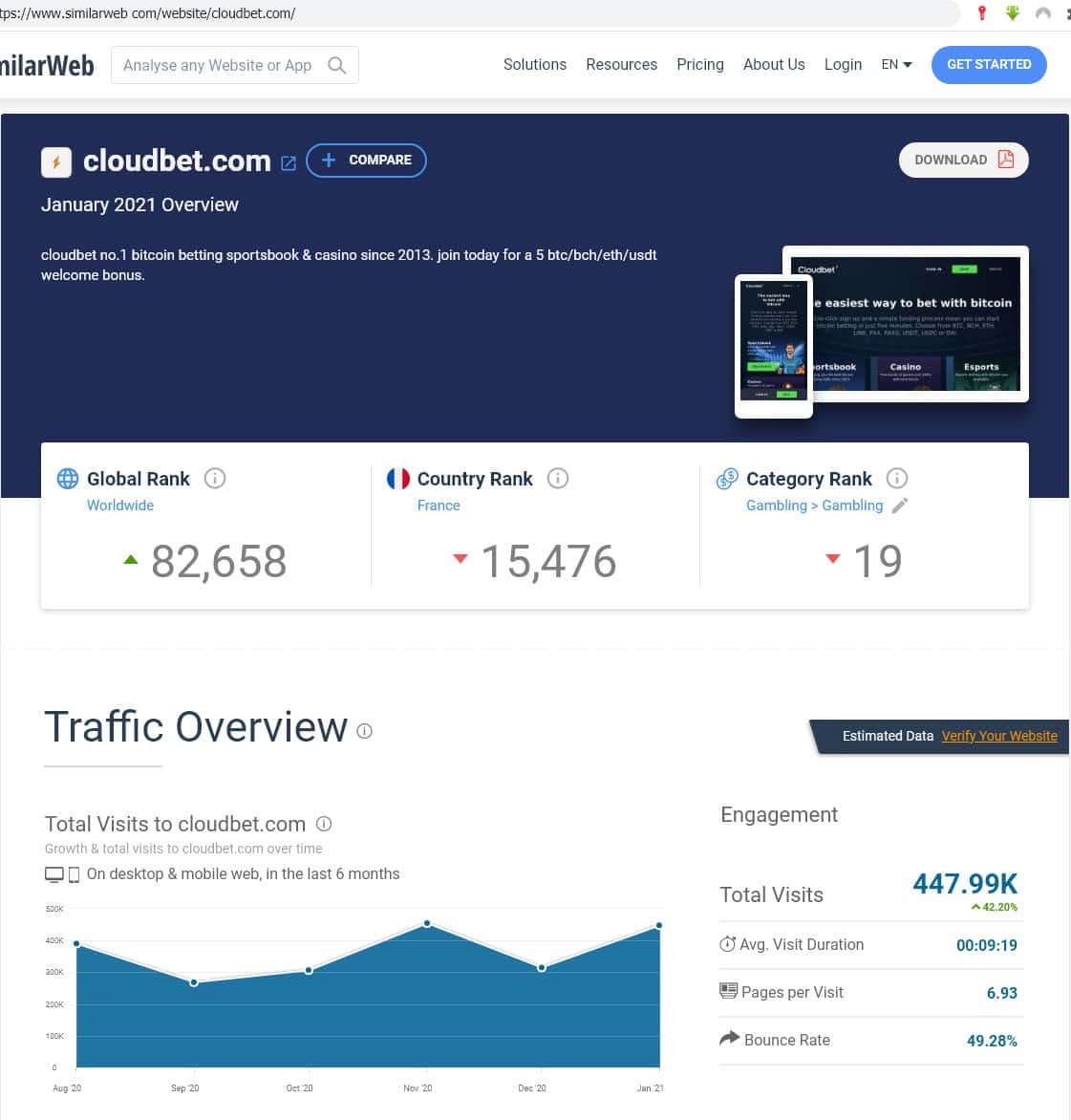Click the France flag icon

[398, 479]
